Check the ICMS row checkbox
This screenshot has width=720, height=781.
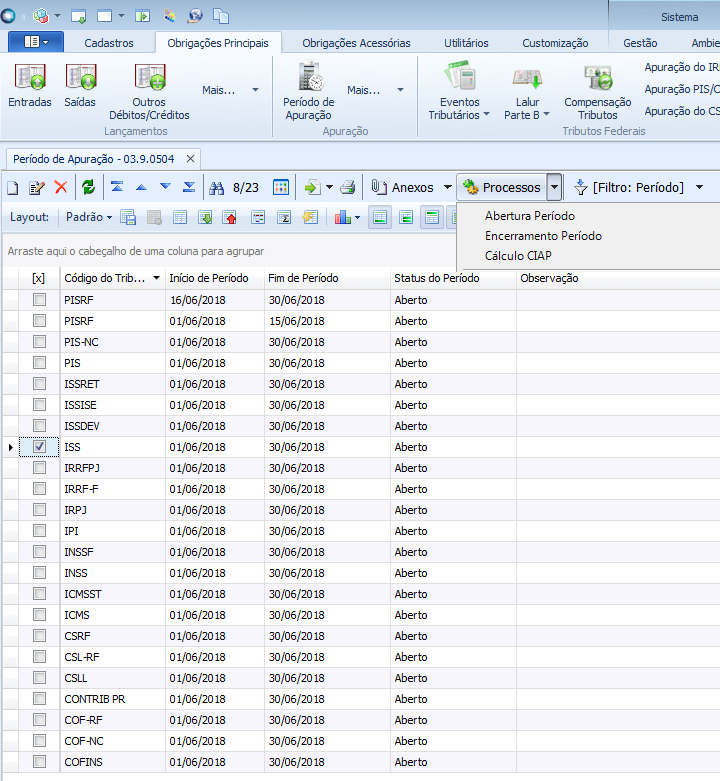point(39,615)
